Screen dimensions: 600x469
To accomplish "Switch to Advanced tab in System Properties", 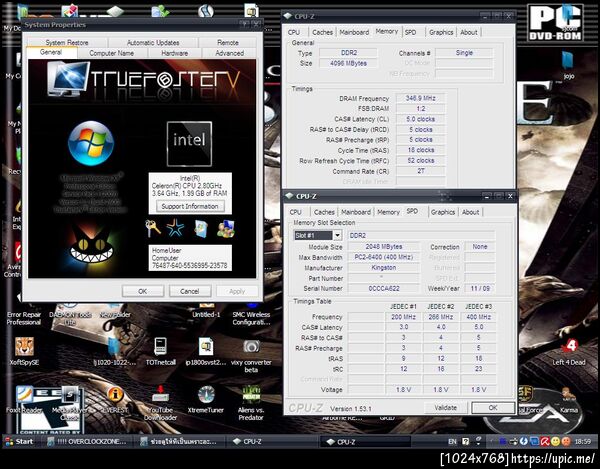I will [x=229, y=53].
